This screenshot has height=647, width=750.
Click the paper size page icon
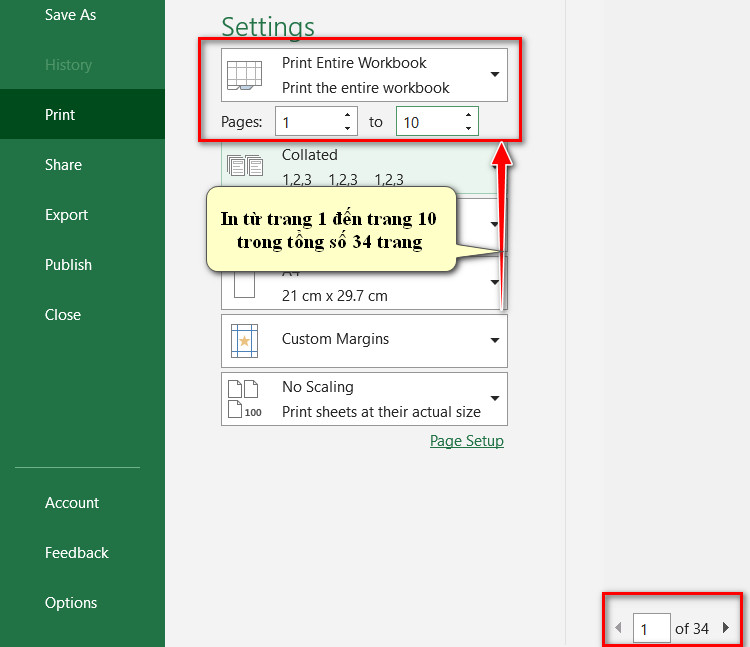click(244, 284)
